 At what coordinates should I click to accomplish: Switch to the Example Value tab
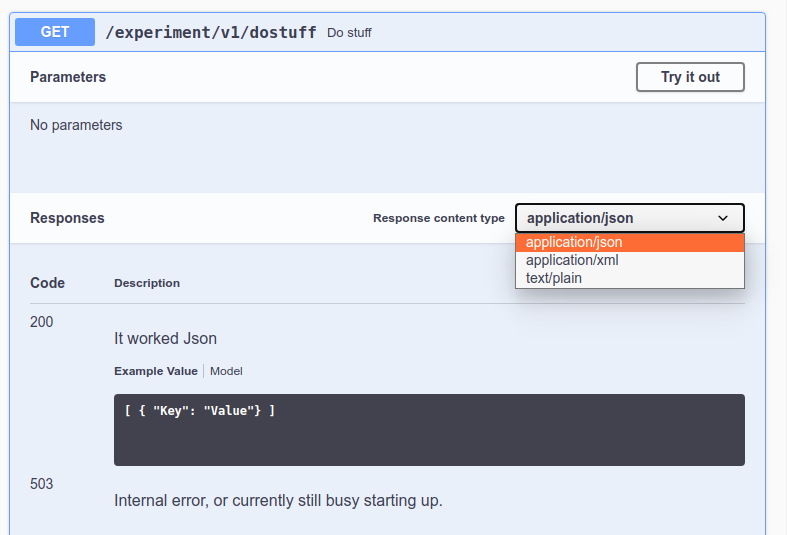point(156,371)
